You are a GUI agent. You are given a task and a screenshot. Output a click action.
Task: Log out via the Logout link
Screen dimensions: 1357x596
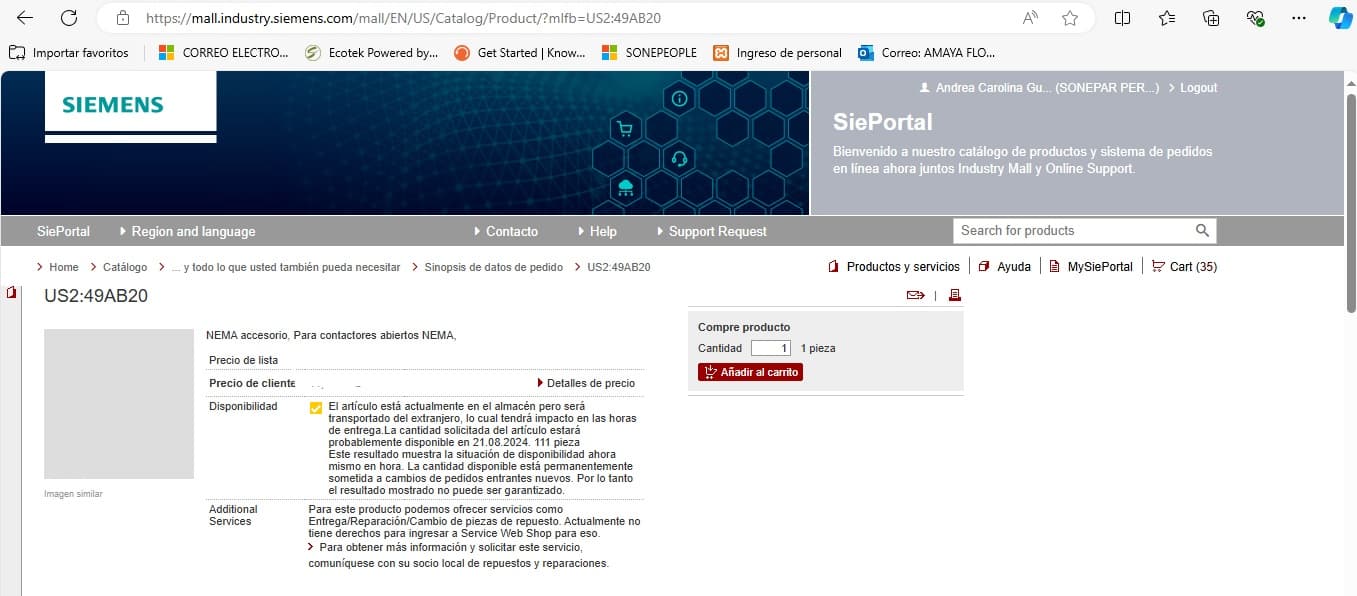[1198, 87]
